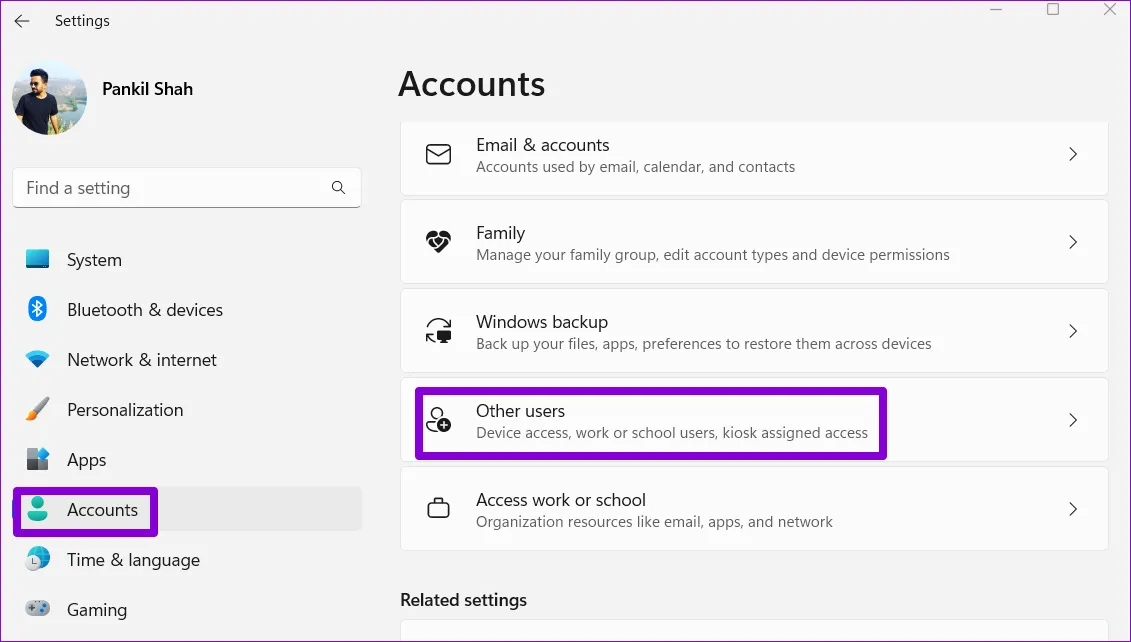The height and width of the screenshot is (642, 1131).
Task: Click the Email & accounts envelope icon
Action: 438,155
